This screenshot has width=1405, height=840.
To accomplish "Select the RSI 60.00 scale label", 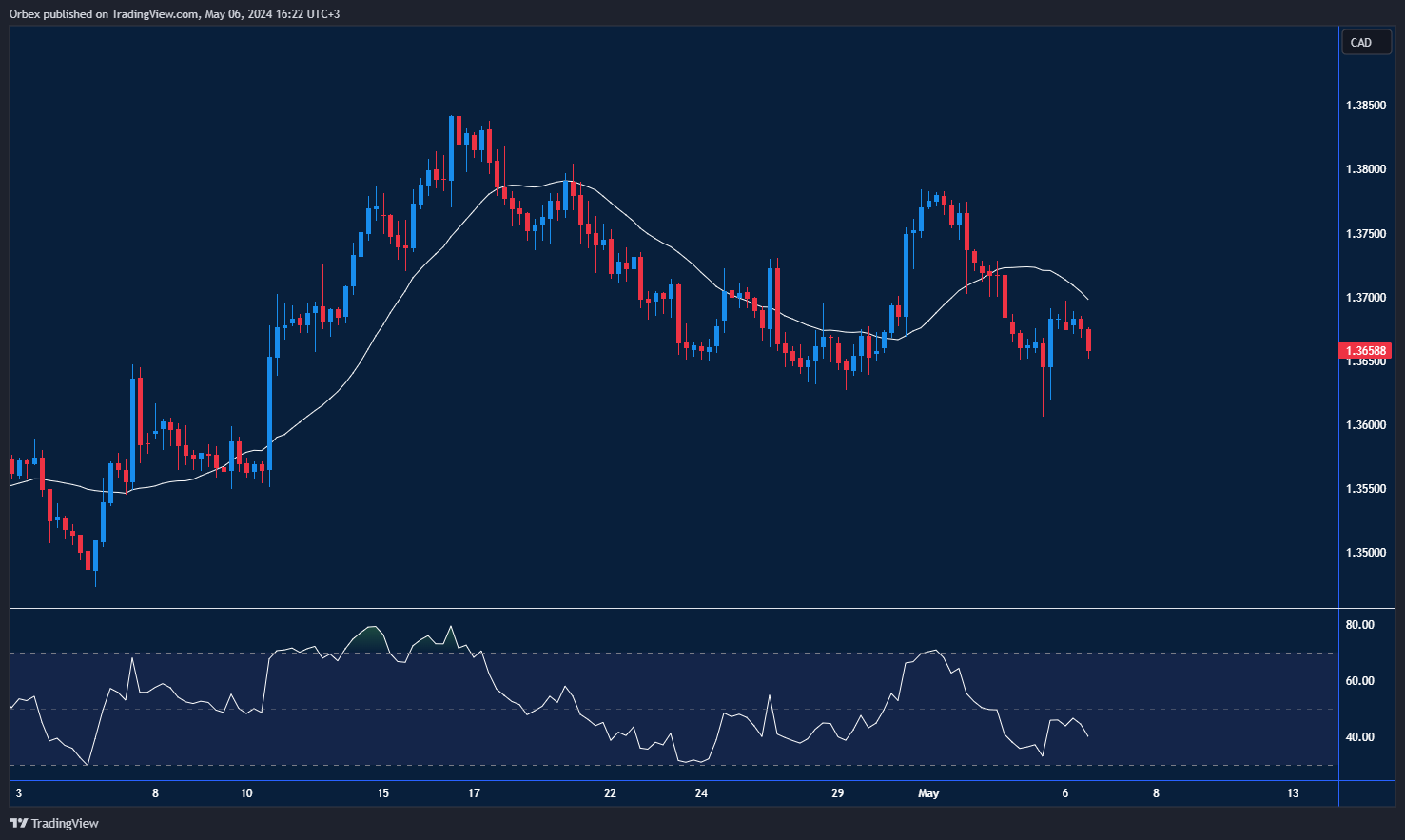I will [1359, 681].
